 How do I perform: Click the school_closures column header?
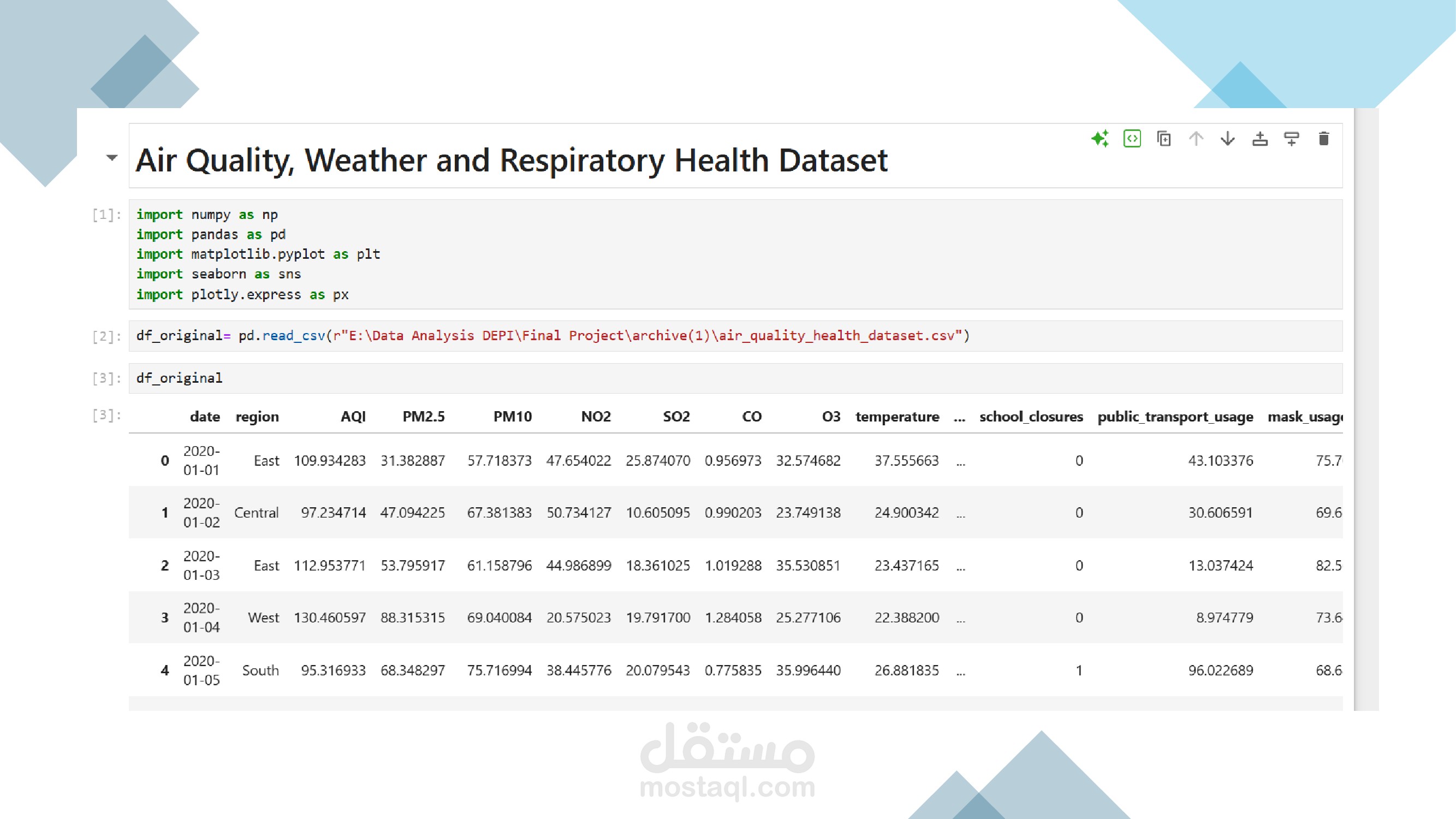(x=1031, y=417)
